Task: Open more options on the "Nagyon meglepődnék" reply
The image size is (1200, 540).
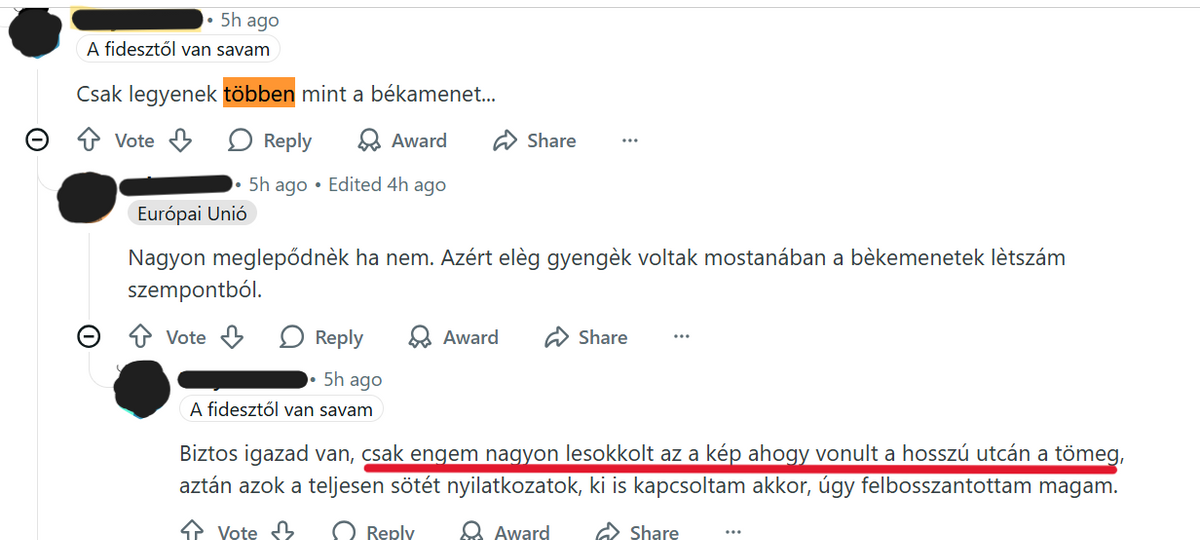Action: pos(681,337)
